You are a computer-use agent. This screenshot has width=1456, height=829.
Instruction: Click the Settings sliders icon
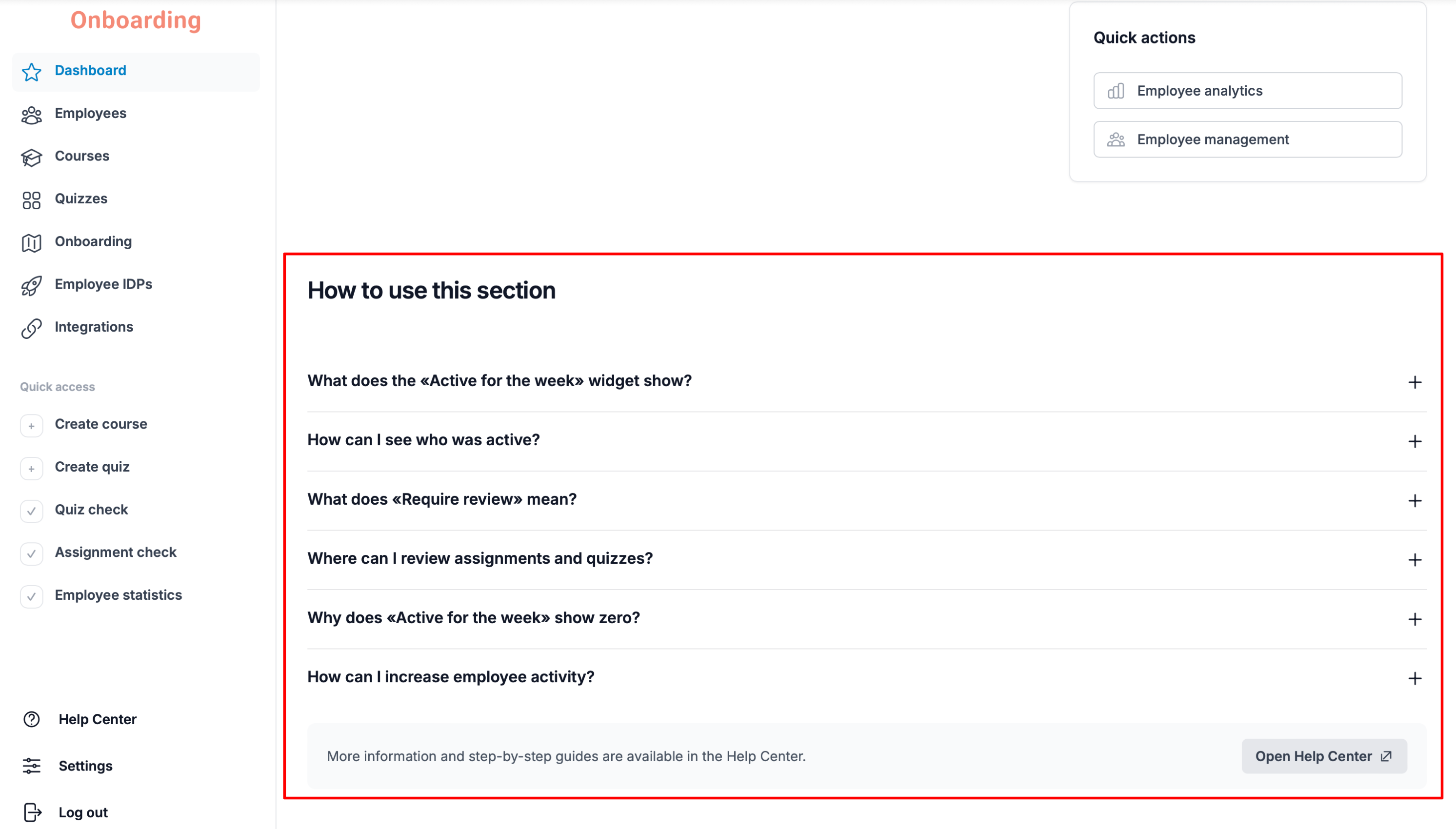point(32,766)
